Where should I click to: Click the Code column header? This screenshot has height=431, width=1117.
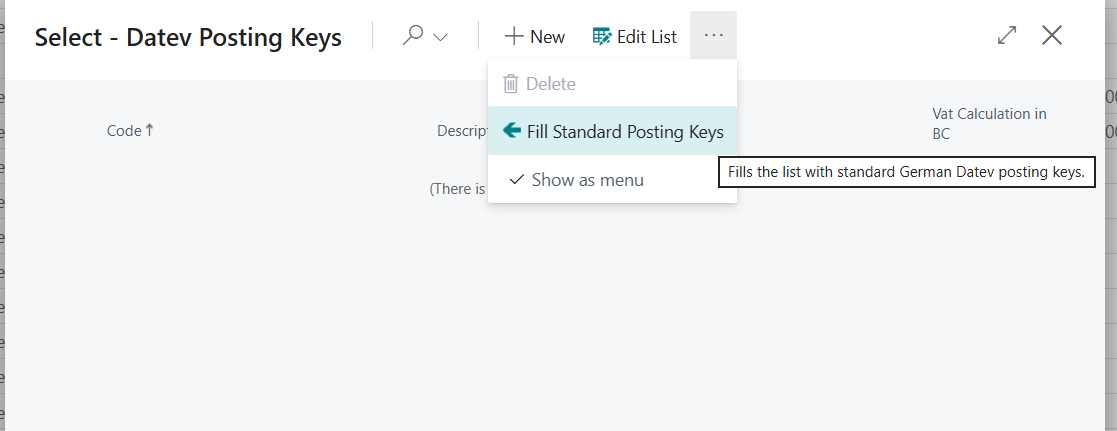point(124,131)
